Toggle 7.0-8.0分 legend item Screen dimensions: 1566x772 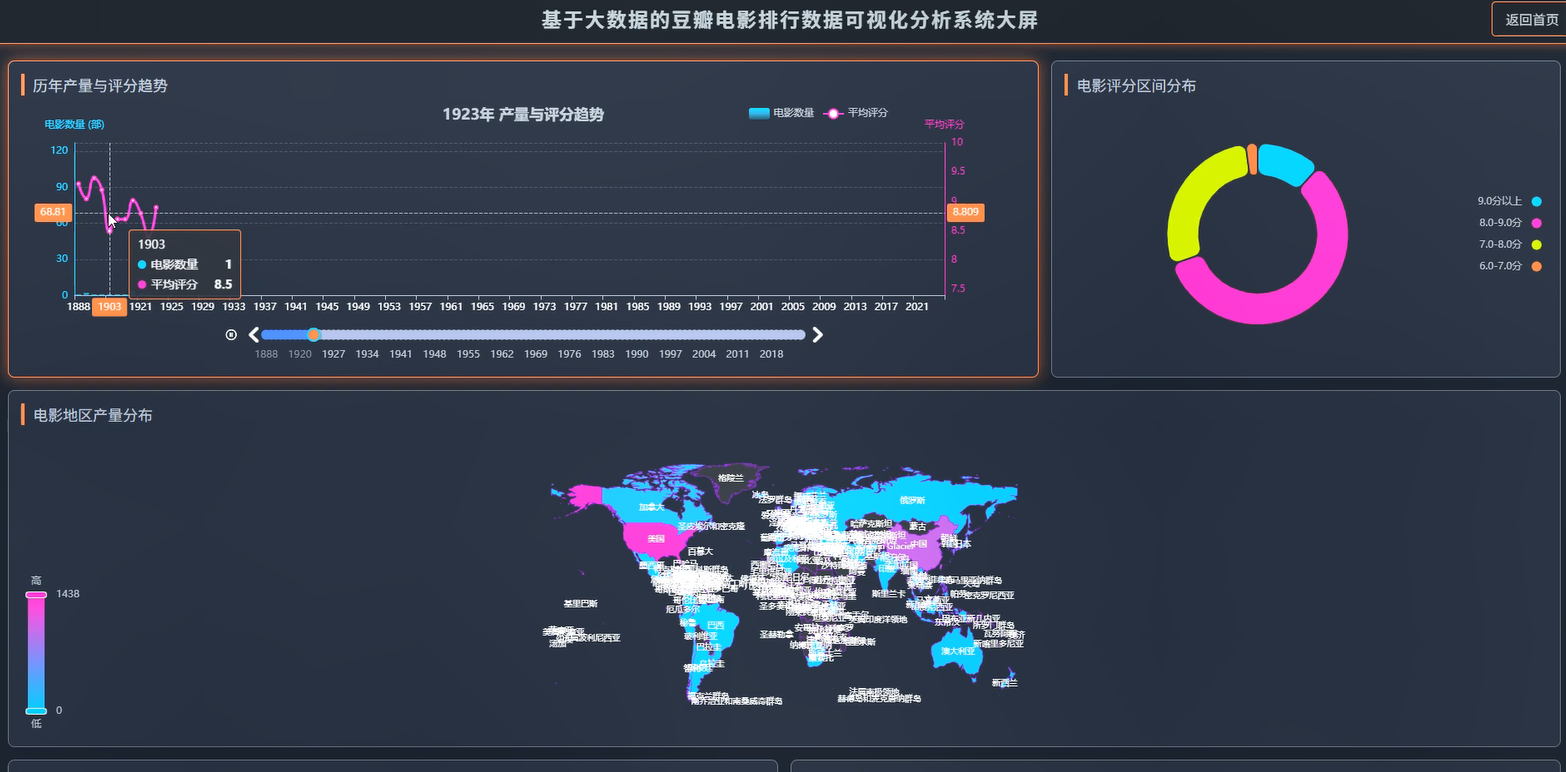pyautogui.click(x=1509, y=245)
